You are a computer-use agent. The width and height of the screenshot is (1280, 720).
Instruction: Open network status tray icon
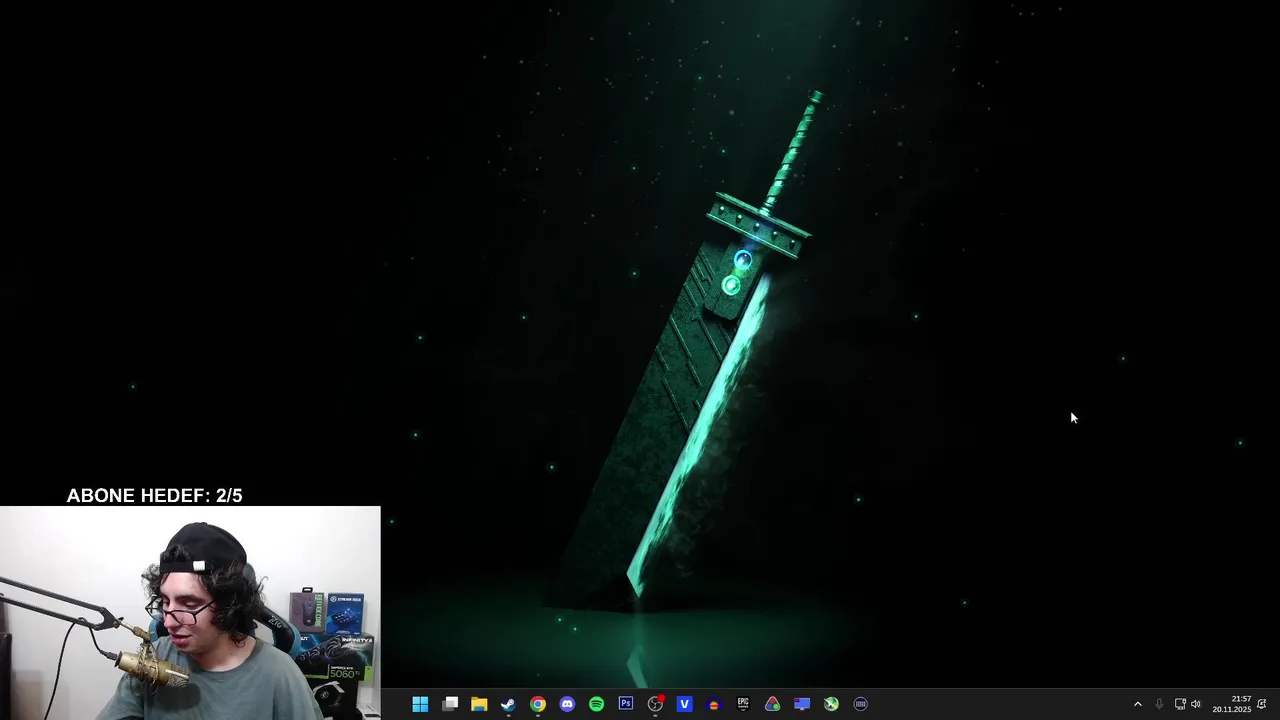coord(1180,704)
